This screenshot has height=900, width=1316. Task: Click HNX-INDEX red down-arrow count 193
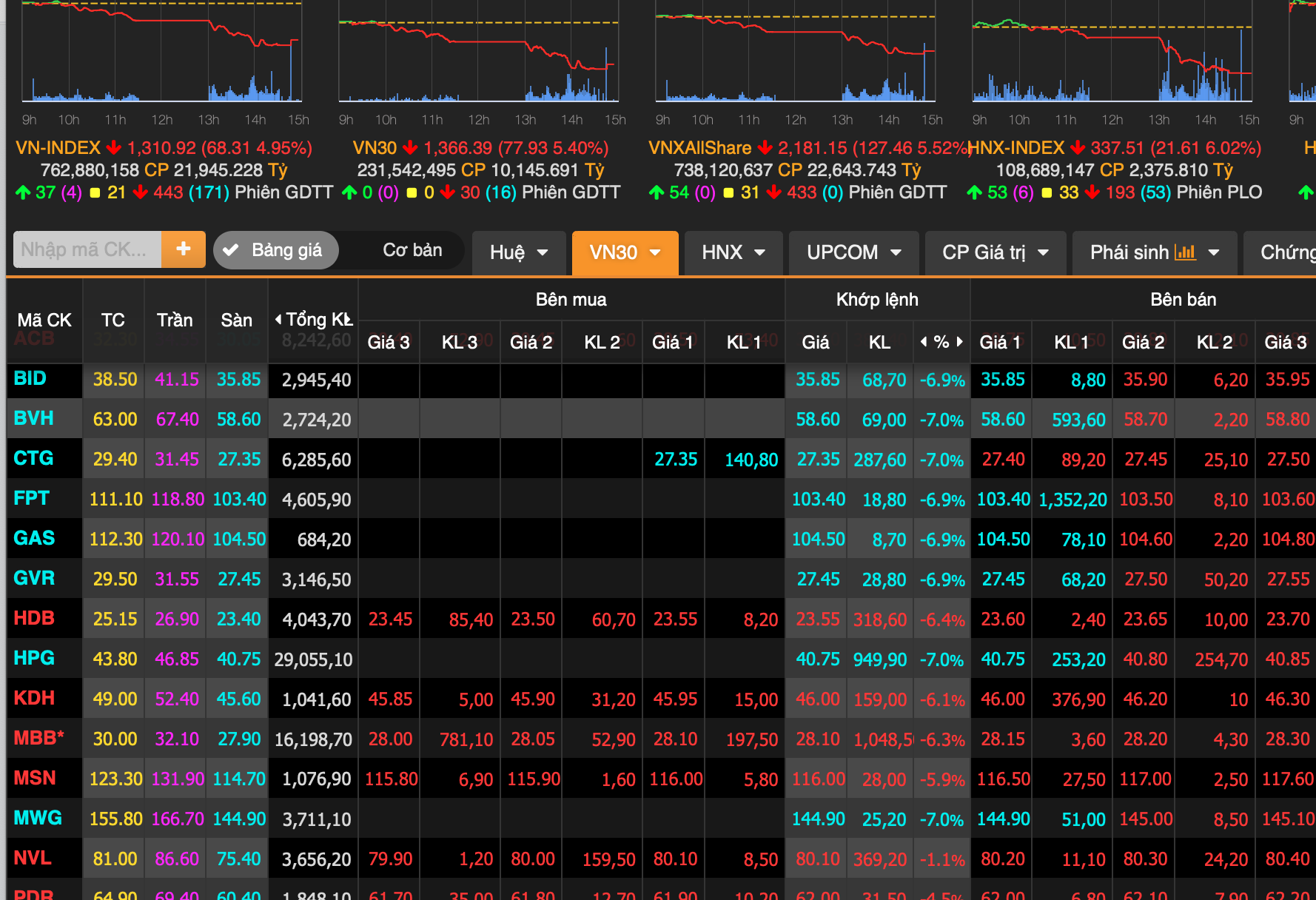(x=1110, y=192)
